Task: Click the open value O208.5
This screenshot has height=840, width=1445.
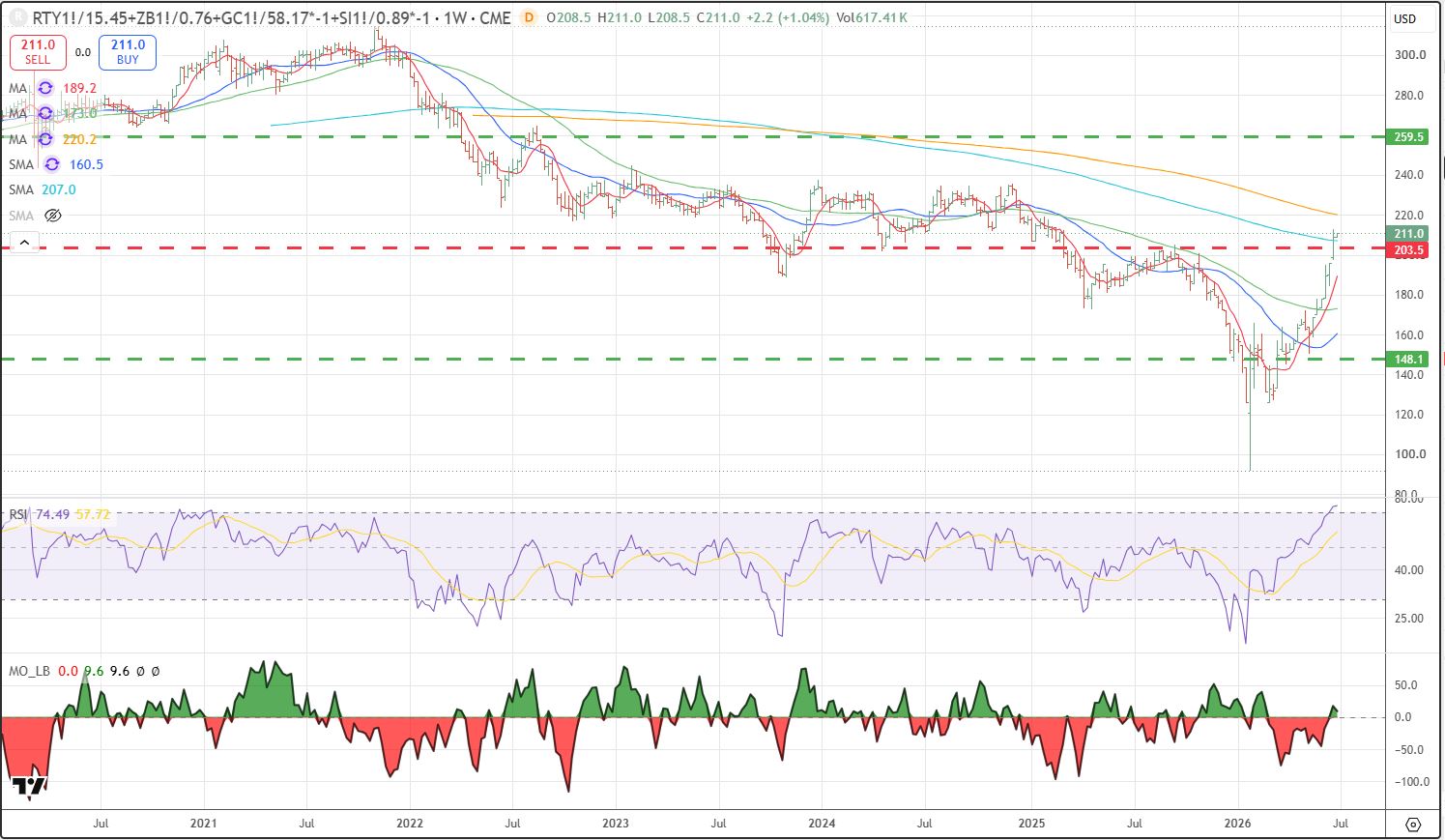Action: click(x=570, y=17)
